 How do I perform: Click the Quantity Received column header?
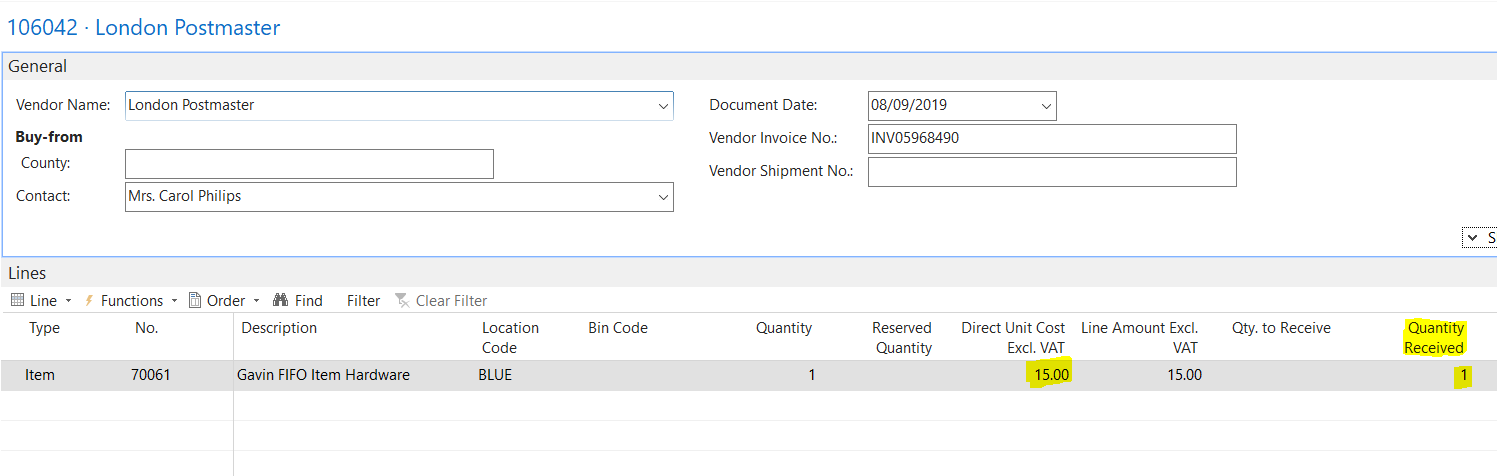pos(1434,338)
